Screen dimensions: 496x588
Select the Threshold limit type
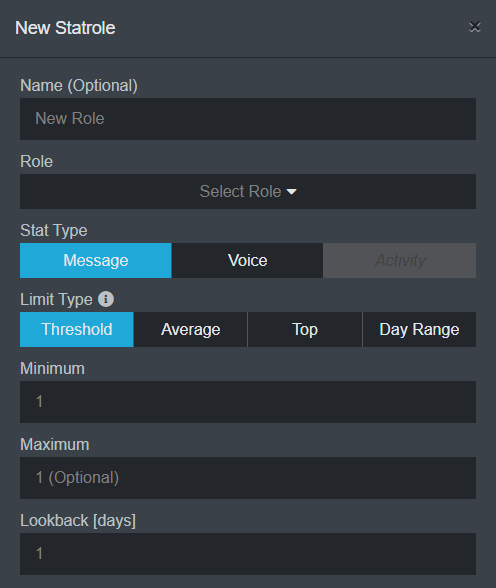coord(77,330)
